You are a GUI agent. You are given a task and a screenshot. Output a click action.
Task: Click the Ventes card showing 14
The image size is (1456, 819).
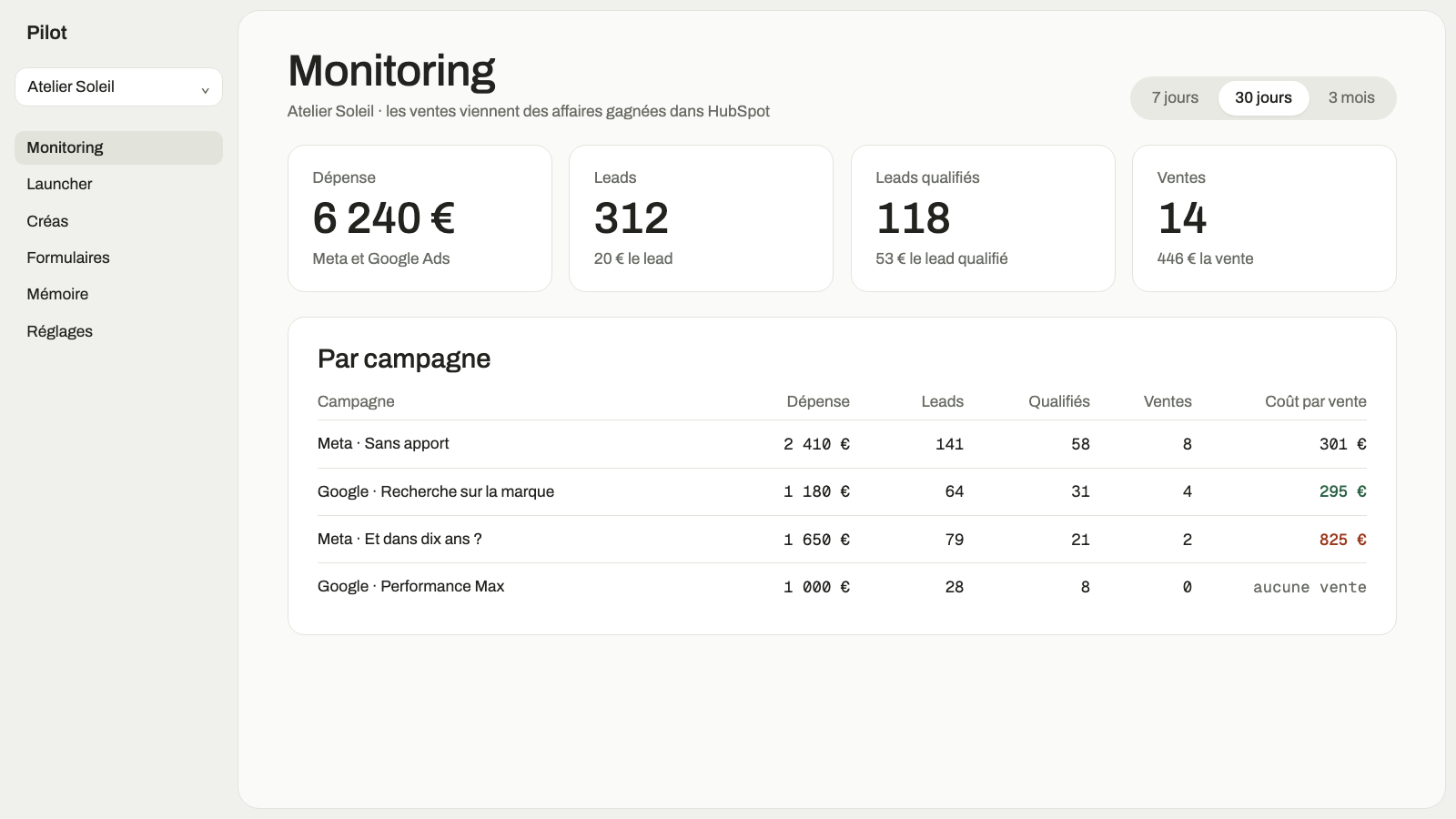coord(1264,218)
